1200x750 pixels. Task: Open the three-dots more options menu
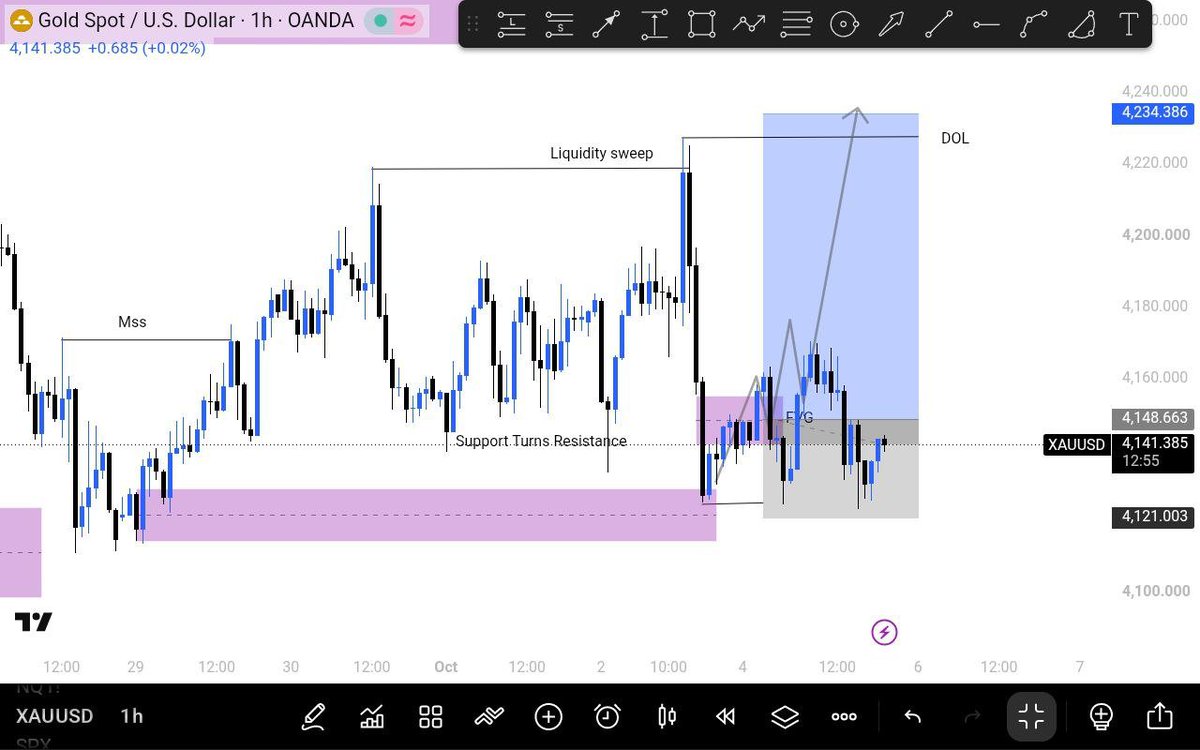click(x=844, y=717)
